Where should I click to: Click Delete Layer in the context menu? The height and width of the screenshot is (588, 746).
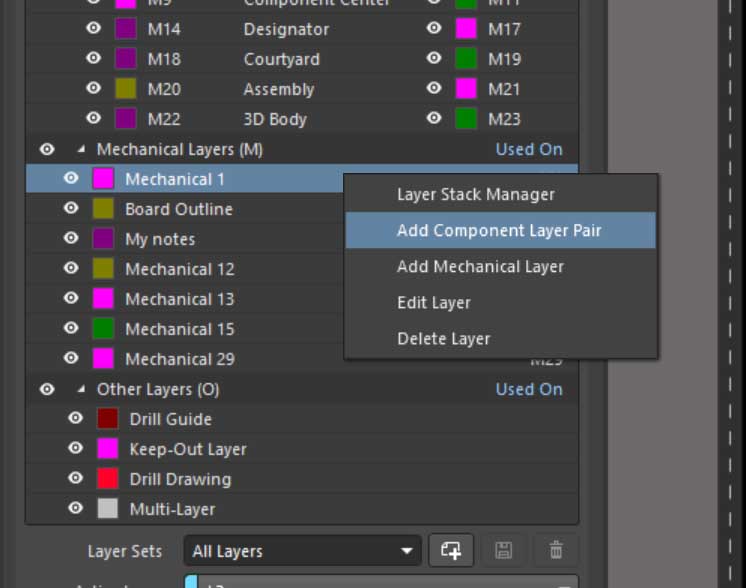pyautogui.click(x=443, y=339)
